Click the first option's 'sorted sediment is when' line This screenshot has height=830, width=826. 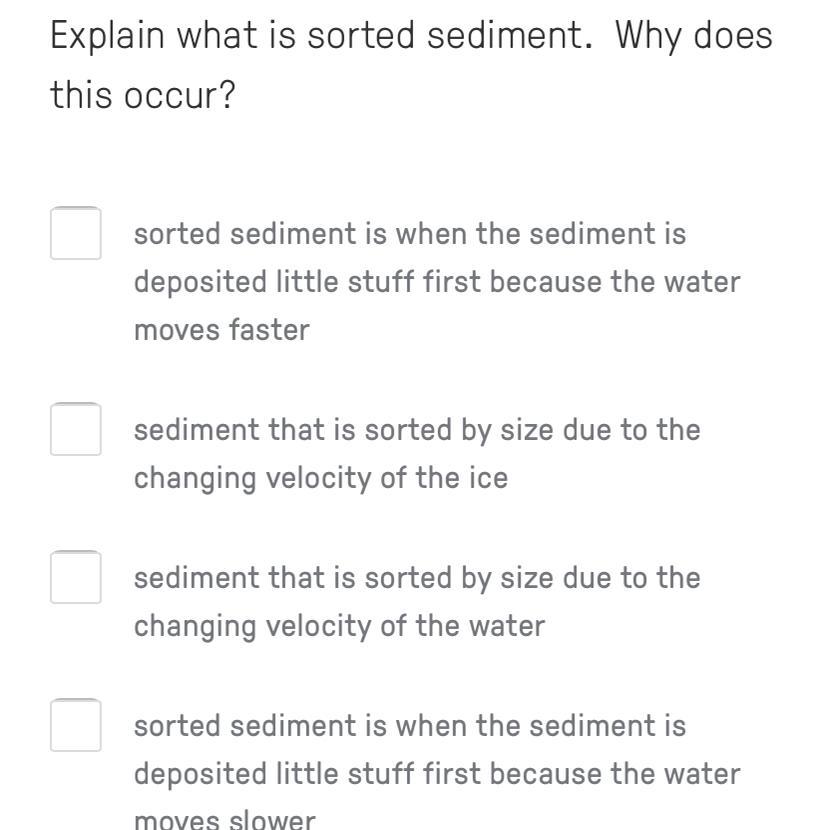click(410, 233)
